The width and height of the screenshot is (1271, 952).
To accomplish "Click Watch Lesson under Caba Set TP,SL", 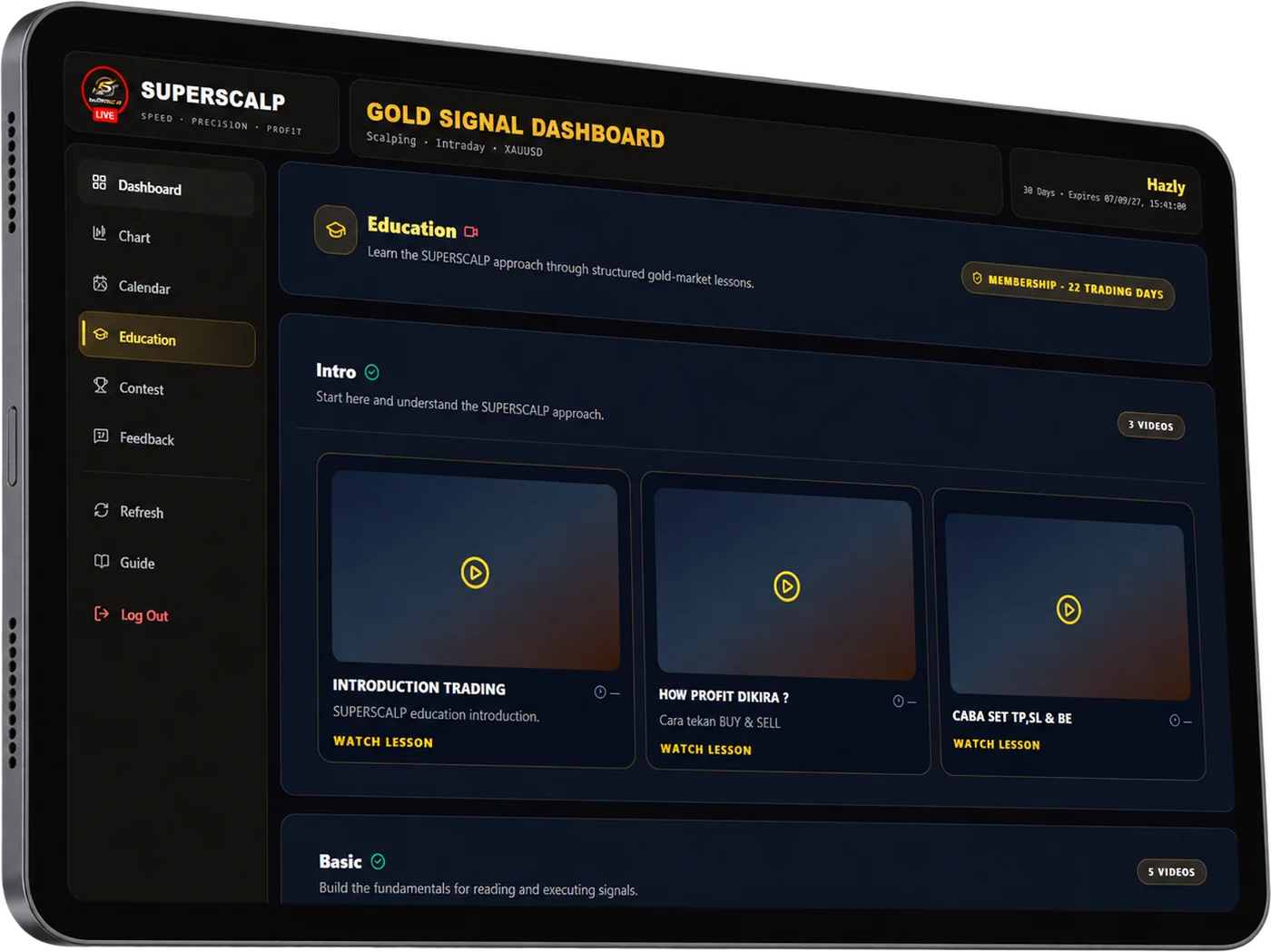I will tap(996, 744).
